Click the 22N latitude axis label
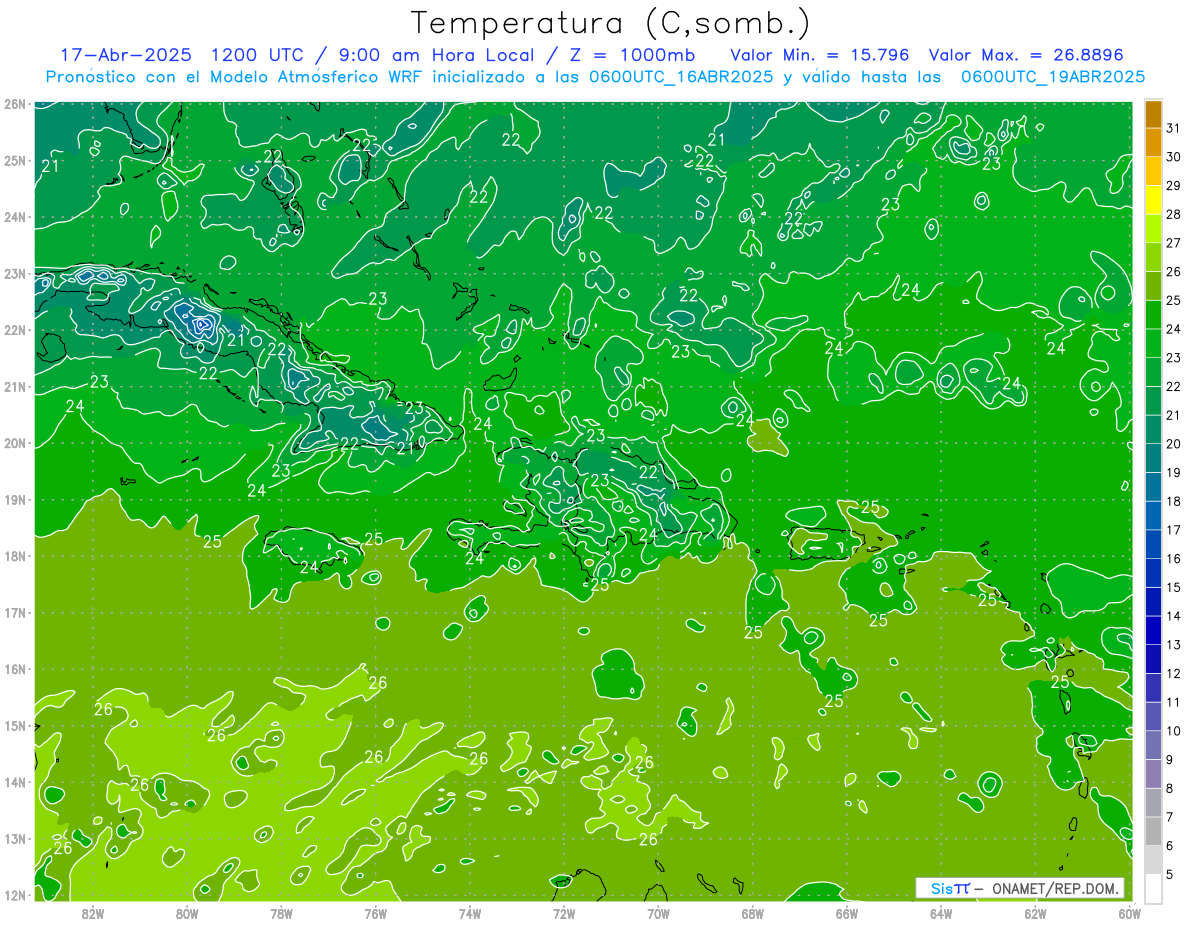Screen dimensions: 1200x927 (15, 330)
